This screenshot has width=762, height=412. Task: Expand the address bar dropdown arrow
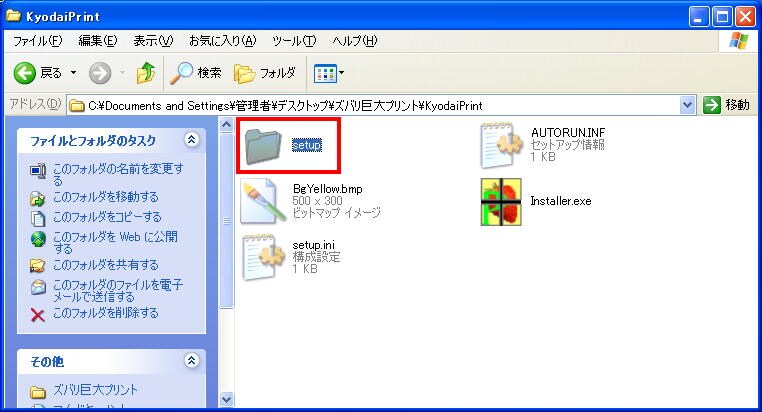[x=687, y=105]
